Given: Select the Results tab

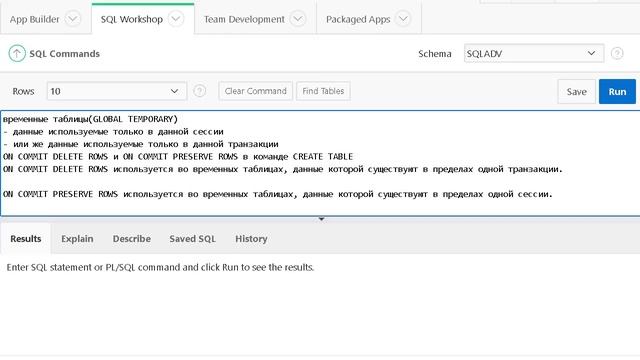Looking at the screenshot, I should point(26,239).
